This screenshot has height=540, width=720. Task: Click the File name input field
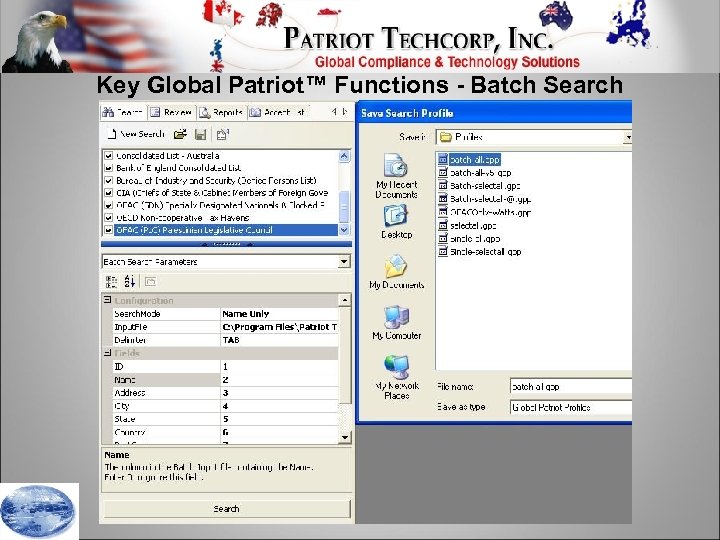pos(571,387)
